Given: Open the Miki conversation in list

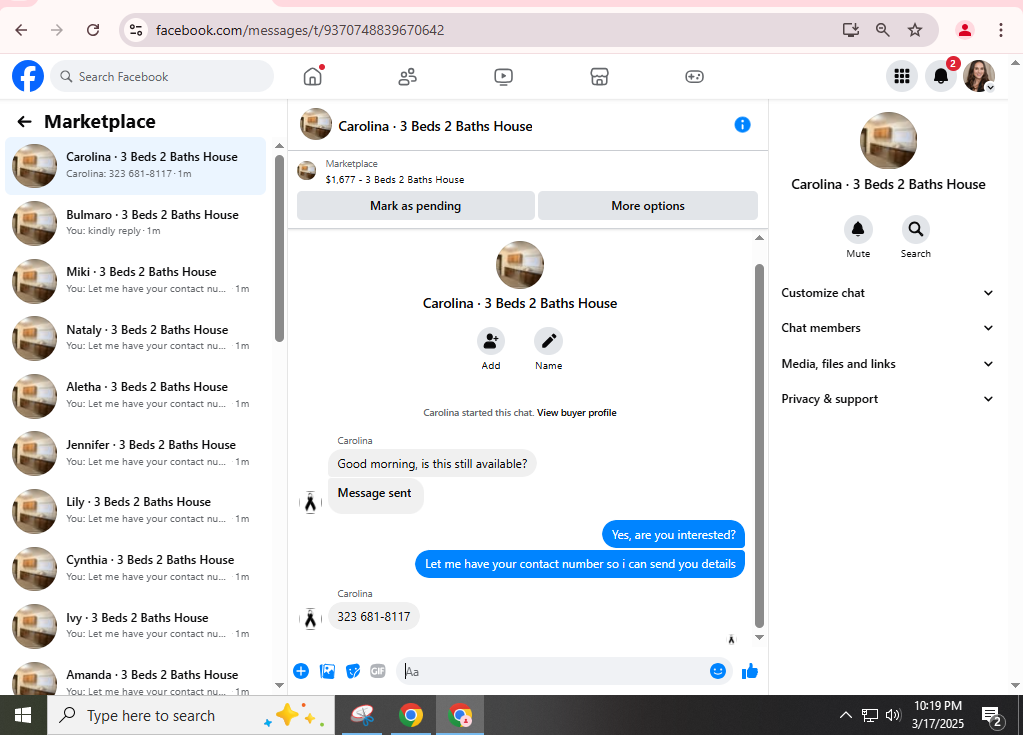Looking at the screenshot, I should coord(136,280).
